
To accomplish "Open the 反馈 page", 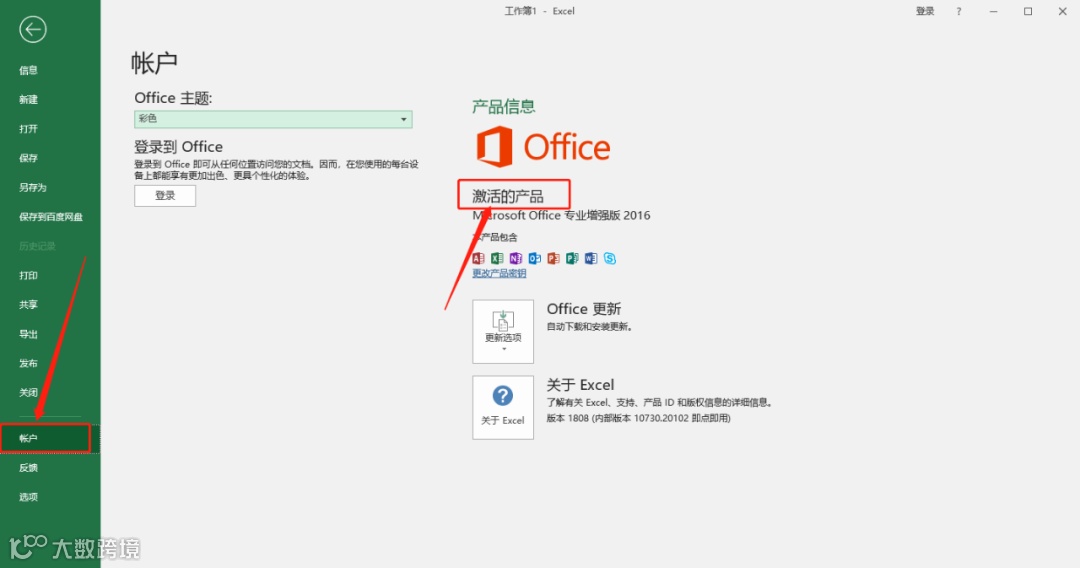I will [x=28, y=468].
